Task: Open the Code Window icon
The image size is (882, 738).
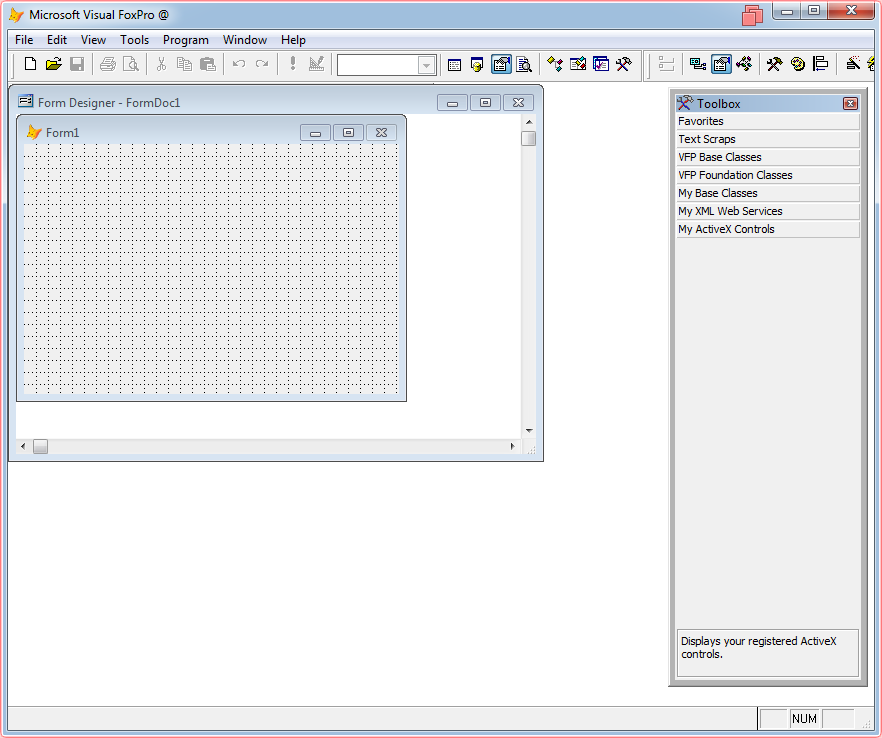Action: tap(744, 65)
